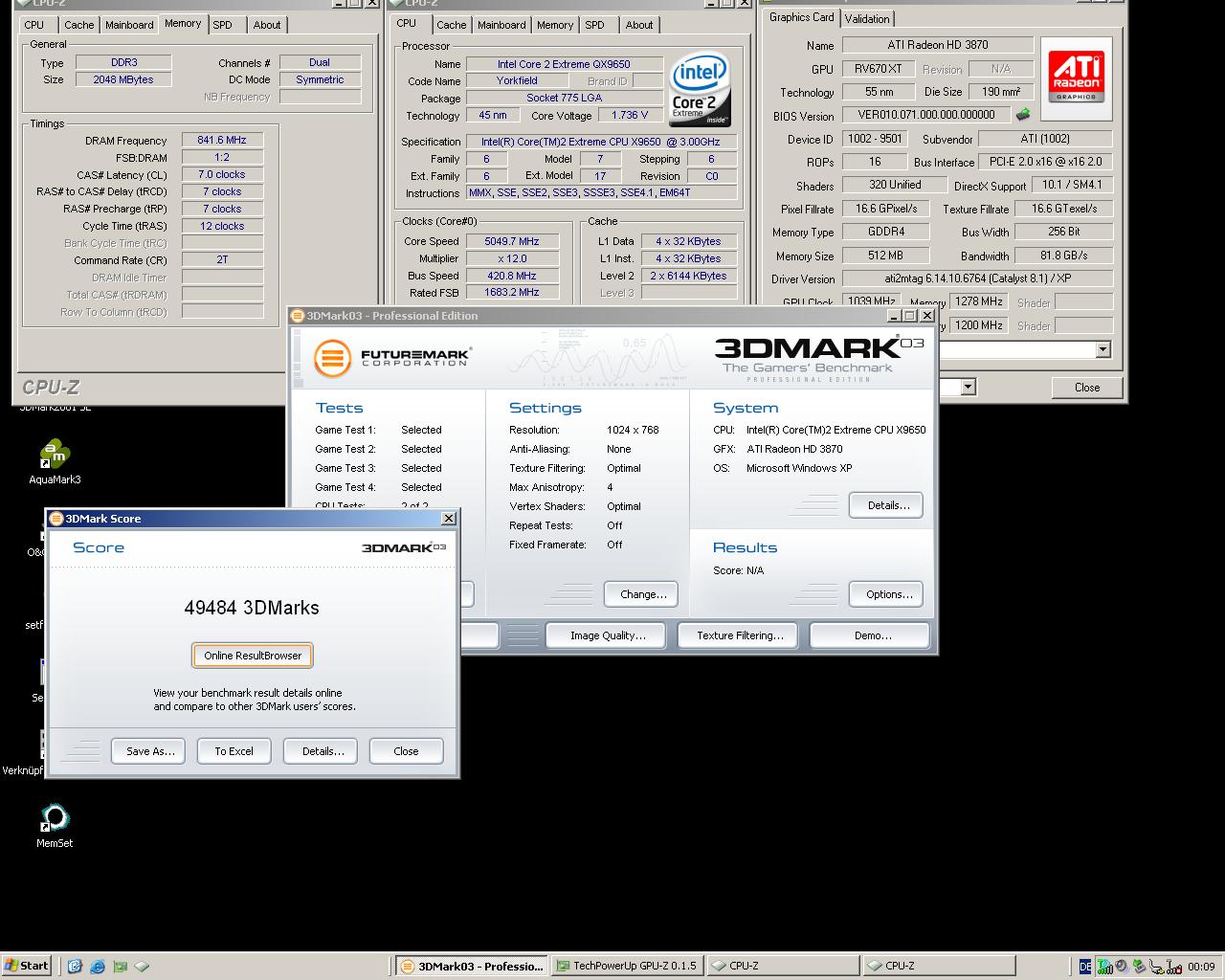Select the Bandwidth 81.8 GB/s value

click(x=1063, y=256)
